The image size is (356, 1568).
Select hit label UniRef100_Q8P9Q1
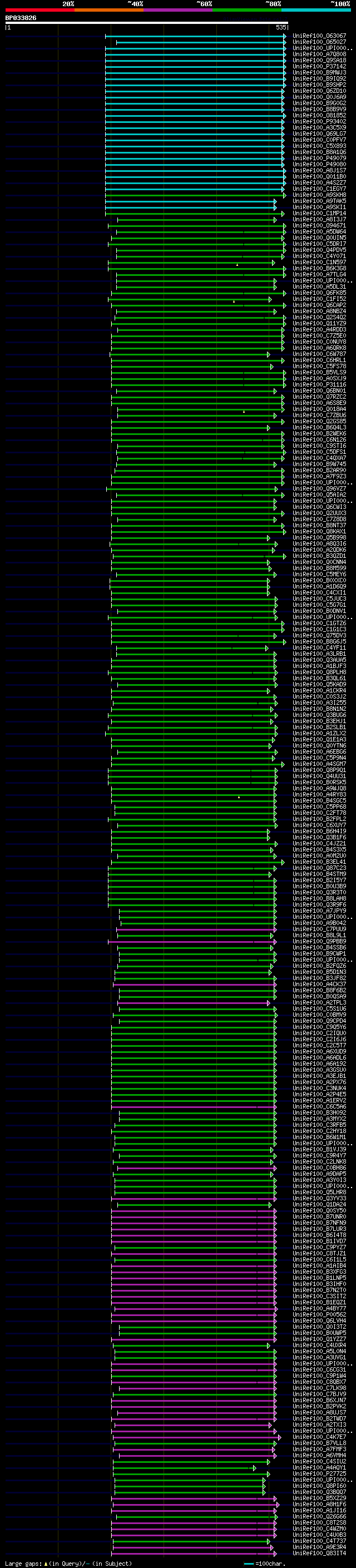coord(319,770)
